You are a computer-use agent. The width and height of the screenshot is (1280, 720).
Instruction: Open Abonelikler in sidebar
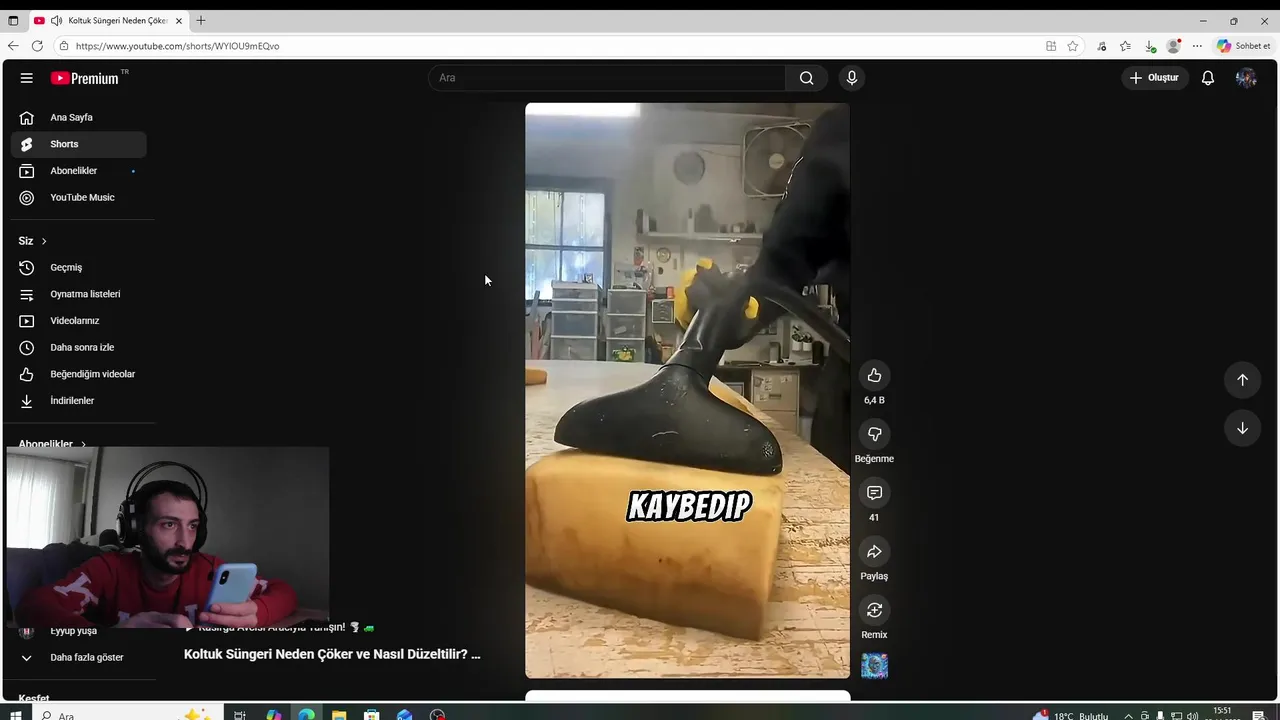click(79, 171)
